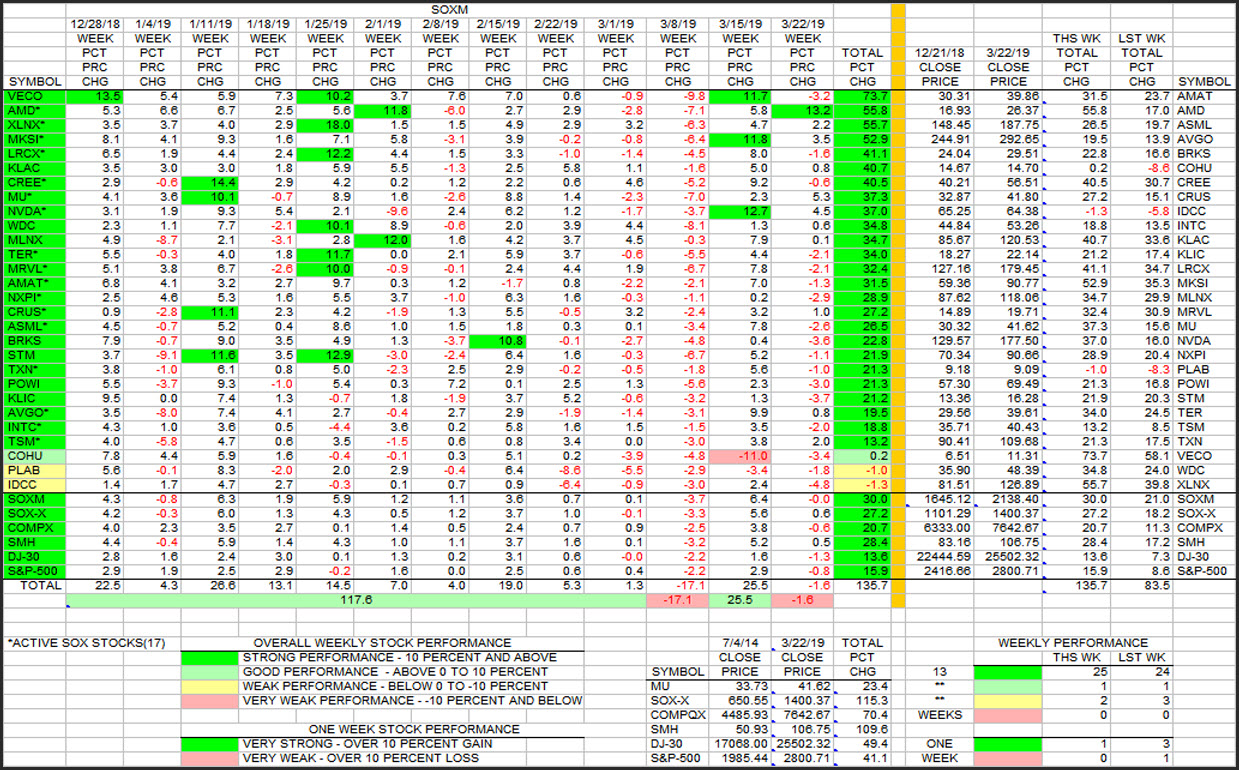
Task: Select the 3/8/19 week header
Action: coord(678,23)
